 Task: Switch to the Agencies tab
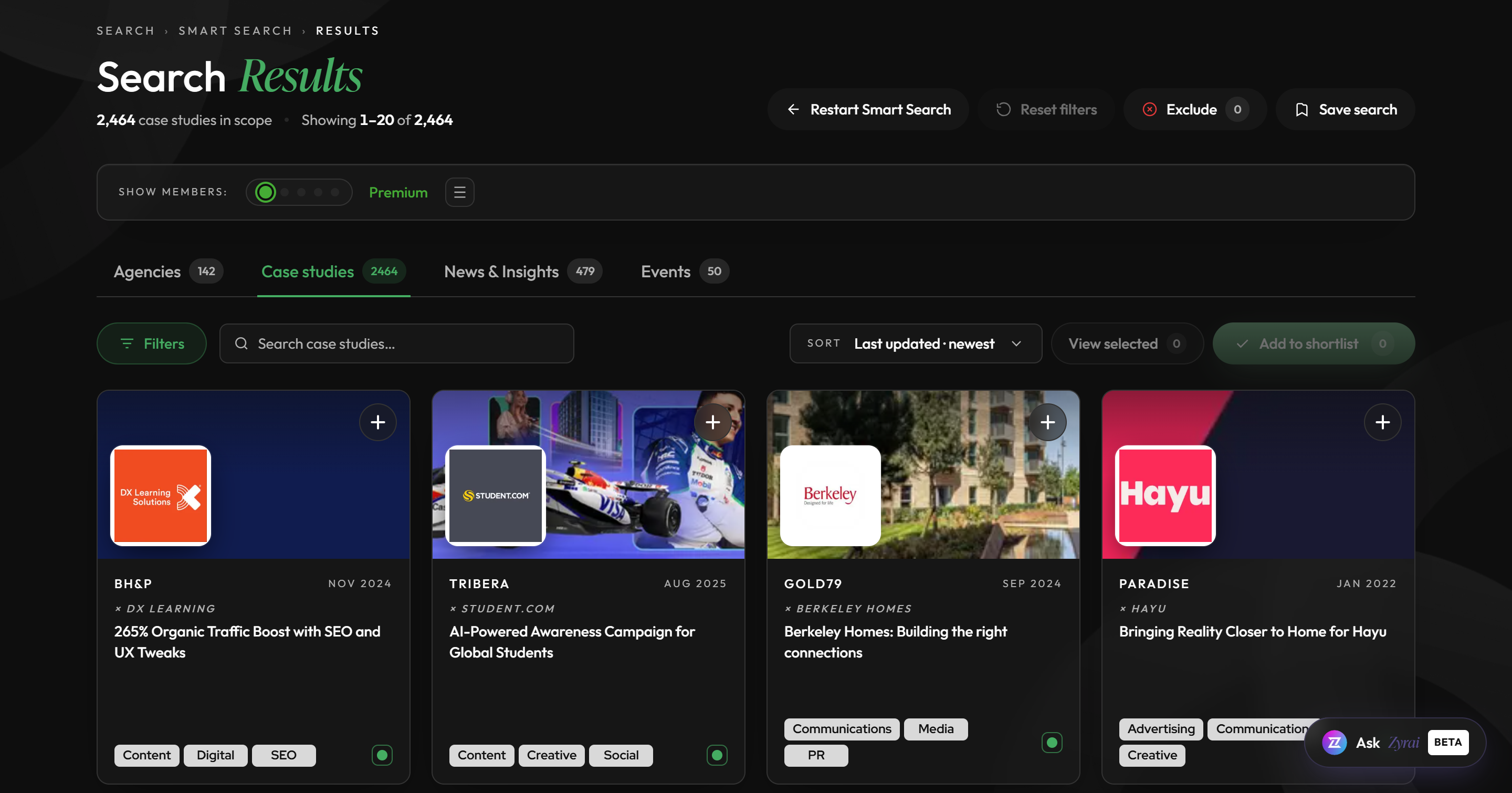coord(168,271)
